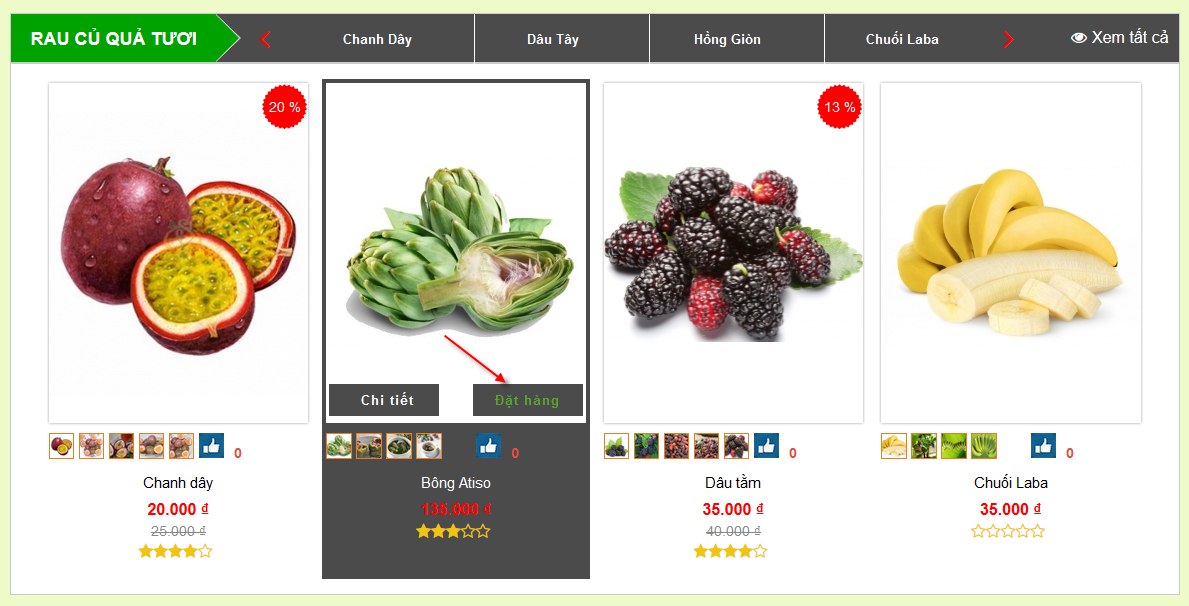Click 13 % discount badge on Dâu tằm
Viewport: 1189px width, 606px height.
click(x=839, y=107)
